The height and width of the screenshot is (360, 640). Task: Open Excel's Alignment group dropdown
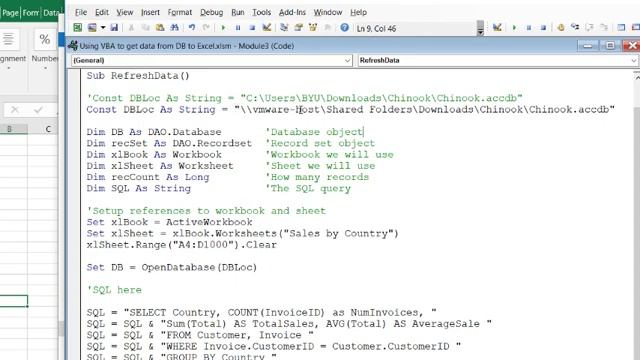pos(9,67)
